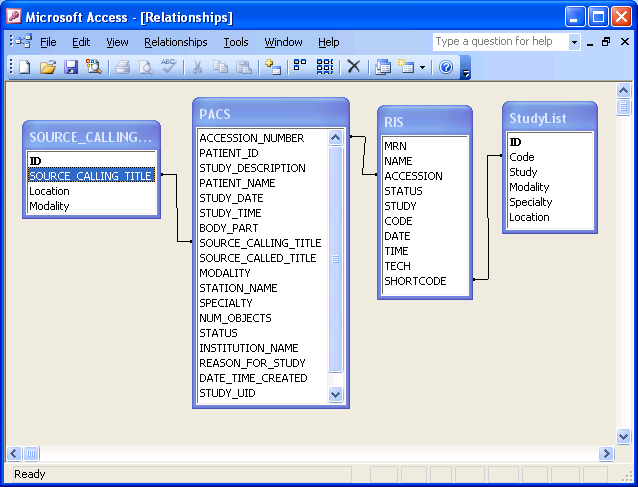Click horizontal scrollbar right arrow
This screenshot has height=487, width=638.
click(606, 453)
